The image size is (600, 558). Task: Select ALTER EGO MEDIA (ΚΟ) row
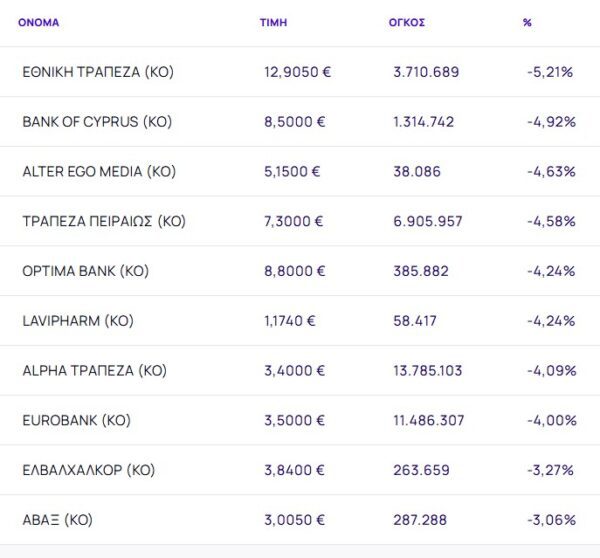click(x=99, y=171)
